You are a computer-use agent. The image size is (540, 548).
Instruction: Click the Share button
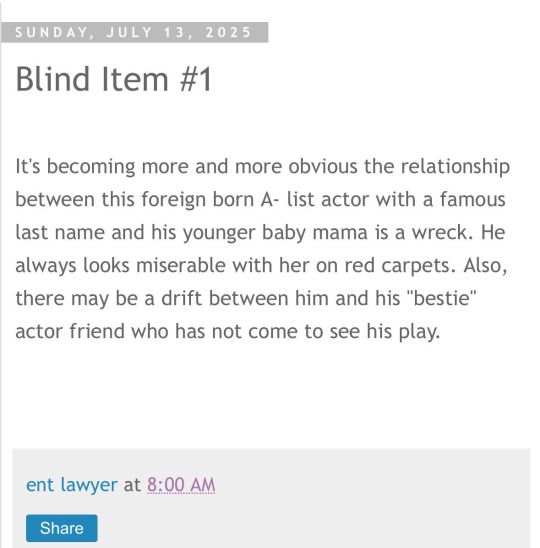(x=62, y=528)
